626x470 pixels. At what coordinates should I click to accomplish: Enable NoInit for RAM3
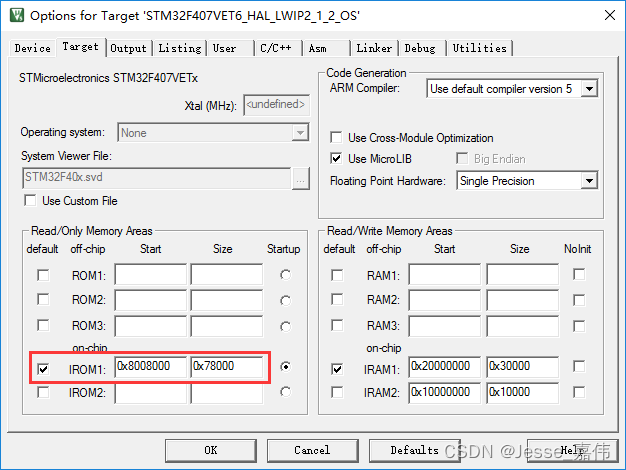point(579,326)
